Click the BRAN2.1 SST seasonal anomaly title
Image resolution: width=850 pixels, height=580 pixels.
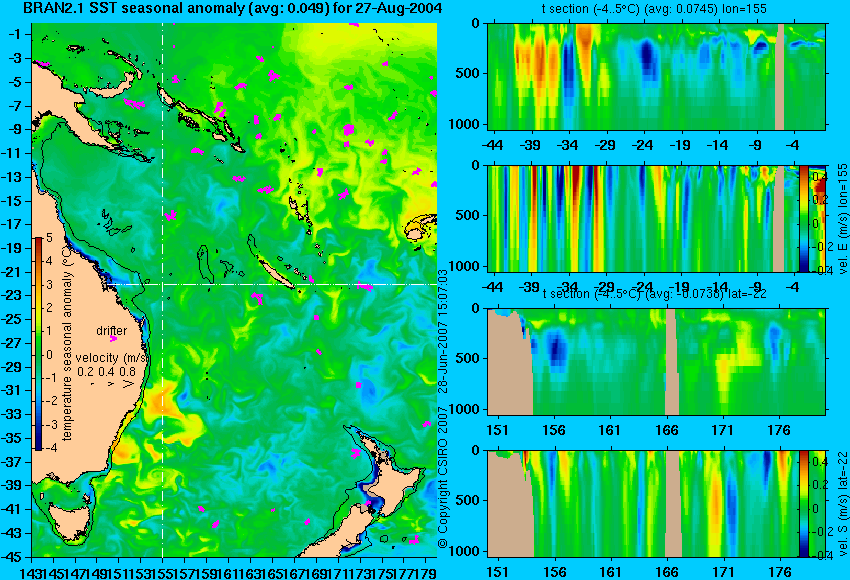click(x=233, y=9)
